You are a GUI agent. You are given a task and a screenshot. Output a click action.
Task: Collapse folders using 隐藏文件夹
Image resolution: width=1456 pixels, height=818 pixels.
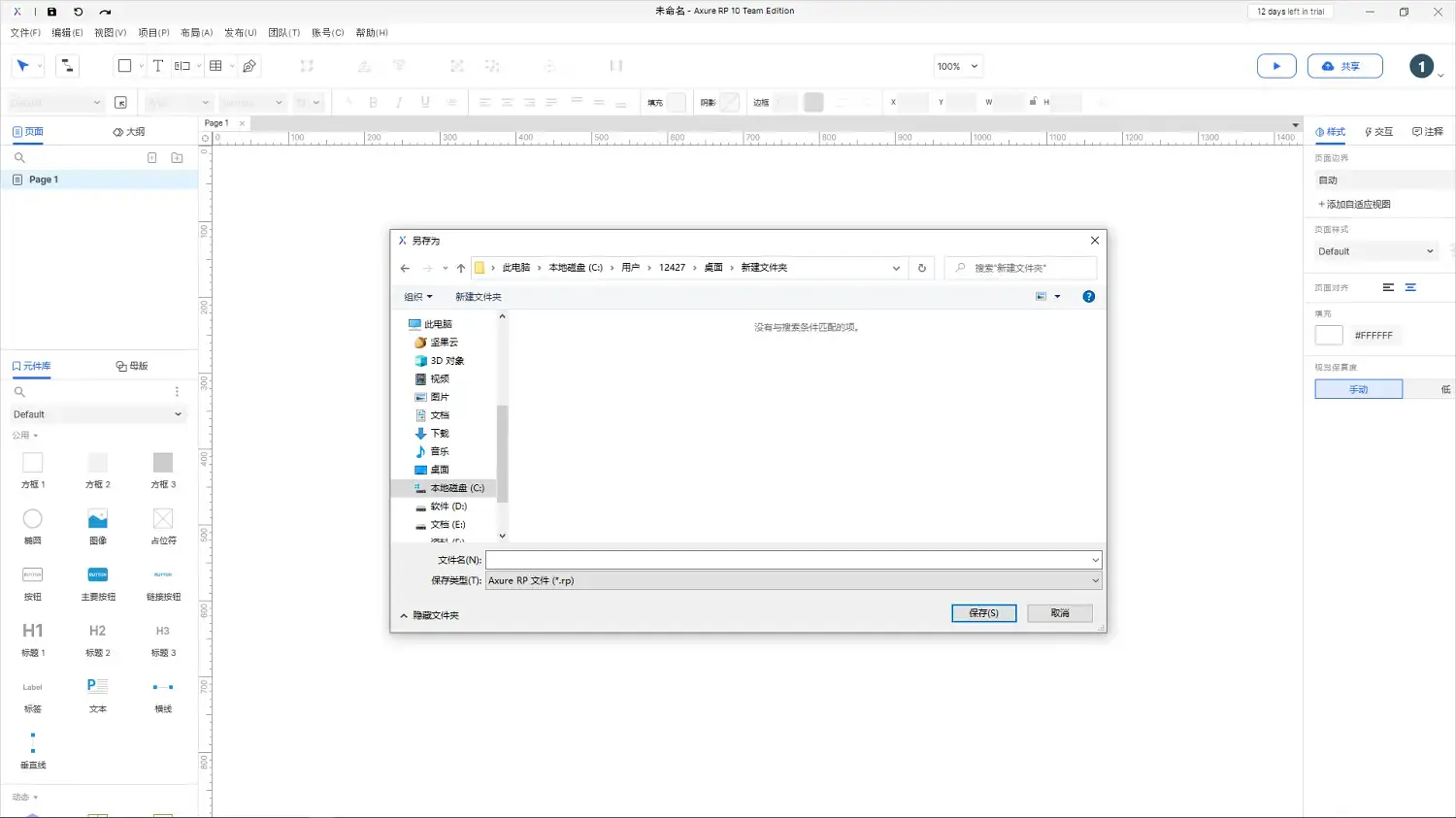click(429, 615)
